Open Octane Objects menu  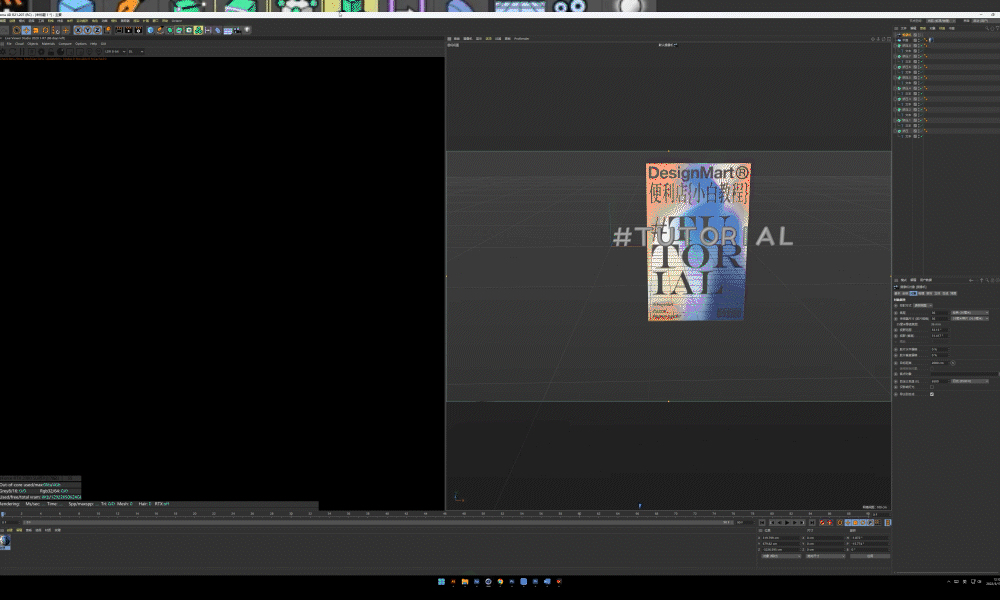[x=33, y=43]
